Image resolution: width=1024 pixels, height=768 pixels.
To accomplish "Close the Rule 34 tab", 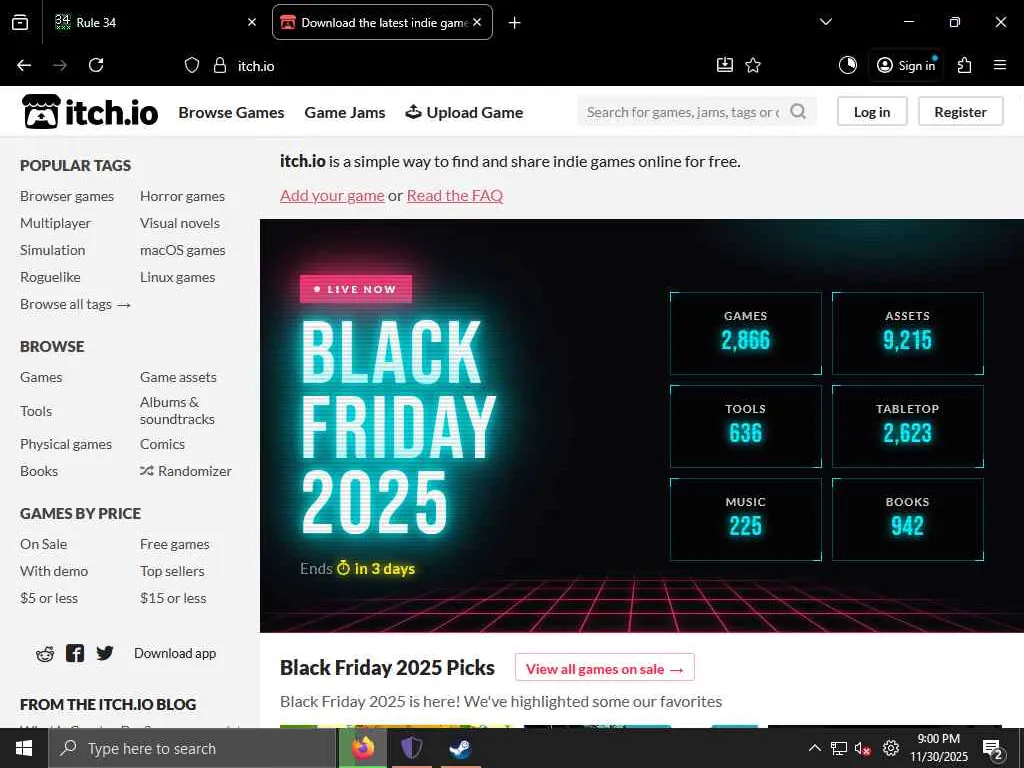I will pos(252,22).
